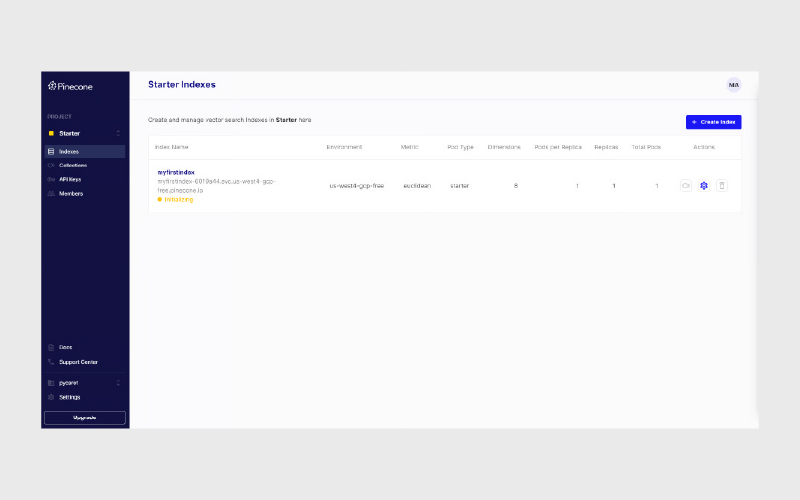Viewport: 800px width, 500px height.
Task: Click the us-west4-gcp-free environment cell
Action: (357, 186)
